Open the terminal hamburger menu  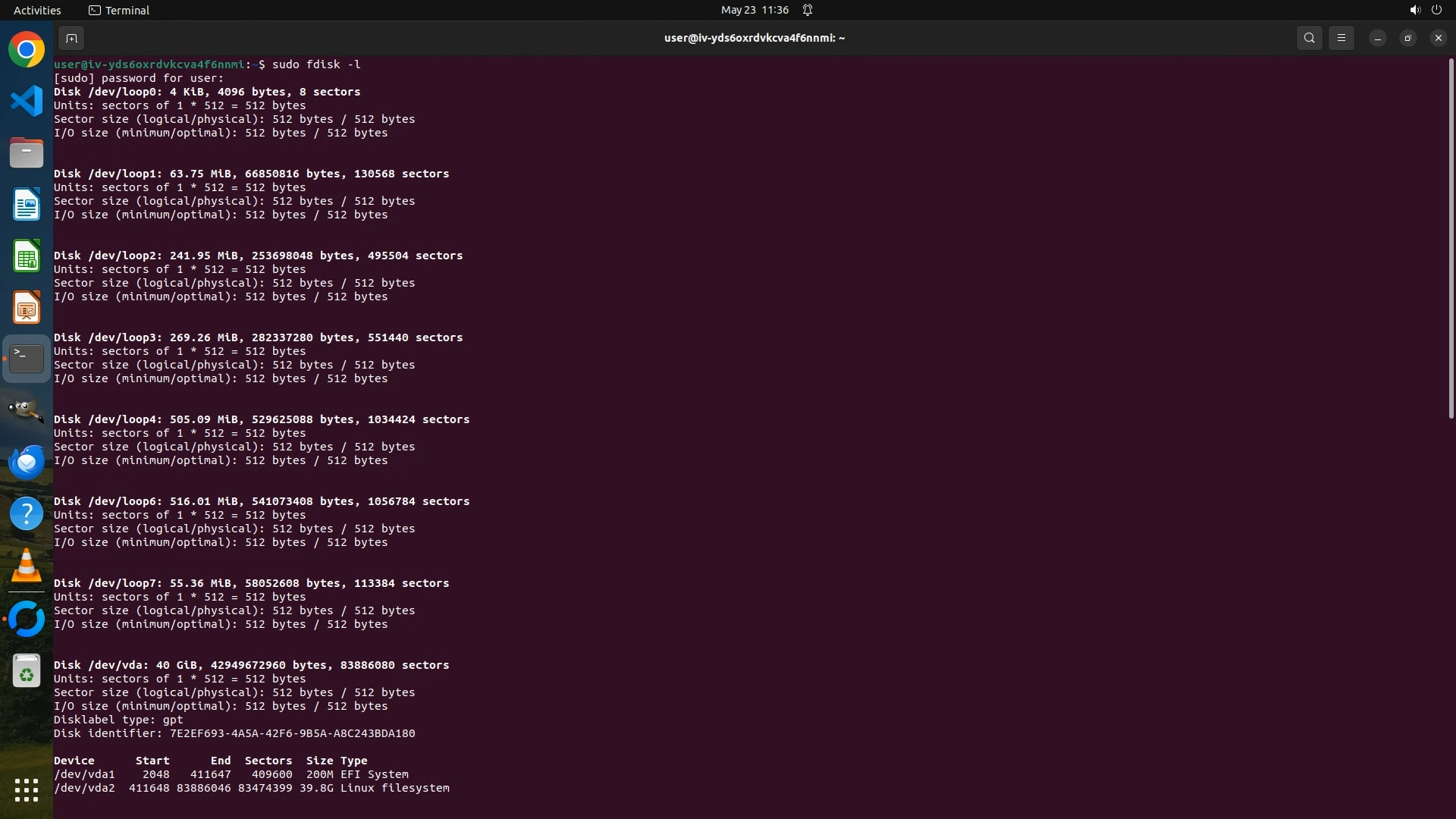[1341, 38]
